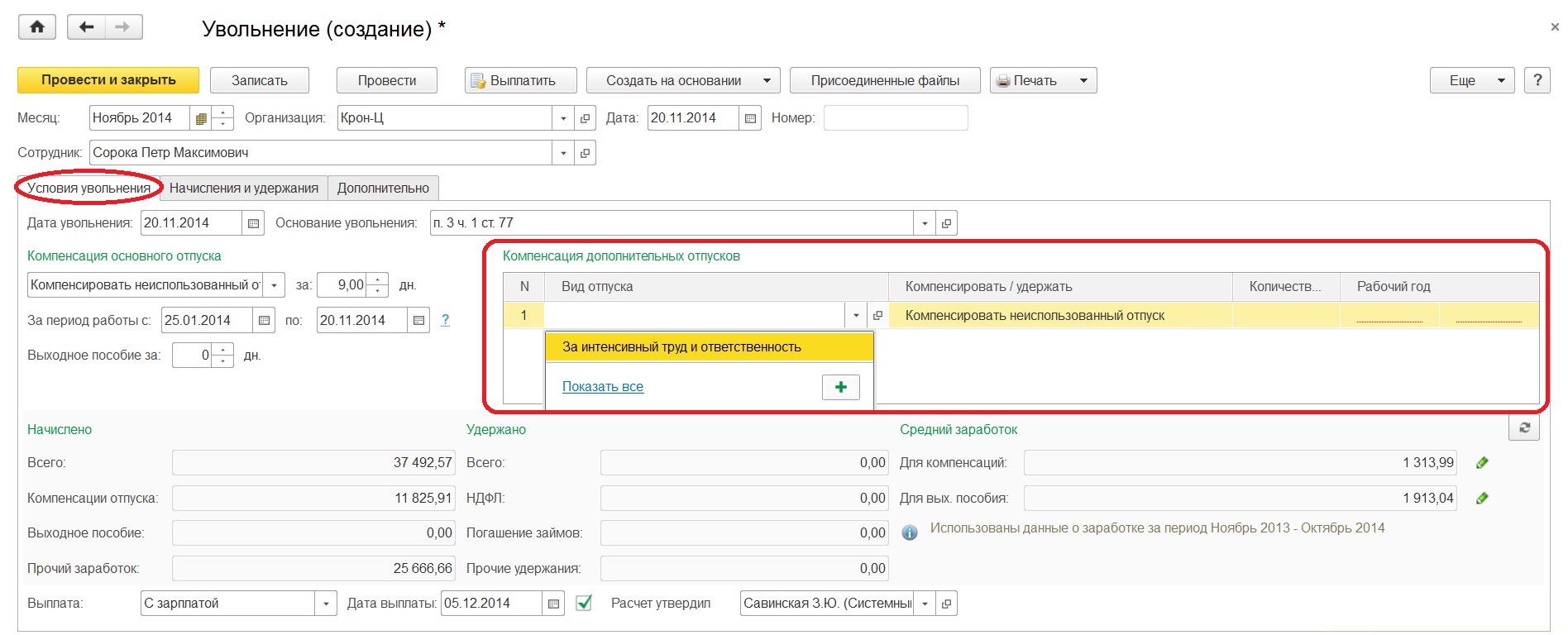Switch to Начисления и удержания tab
This screenshot has height=635, width=1568.
244,189
